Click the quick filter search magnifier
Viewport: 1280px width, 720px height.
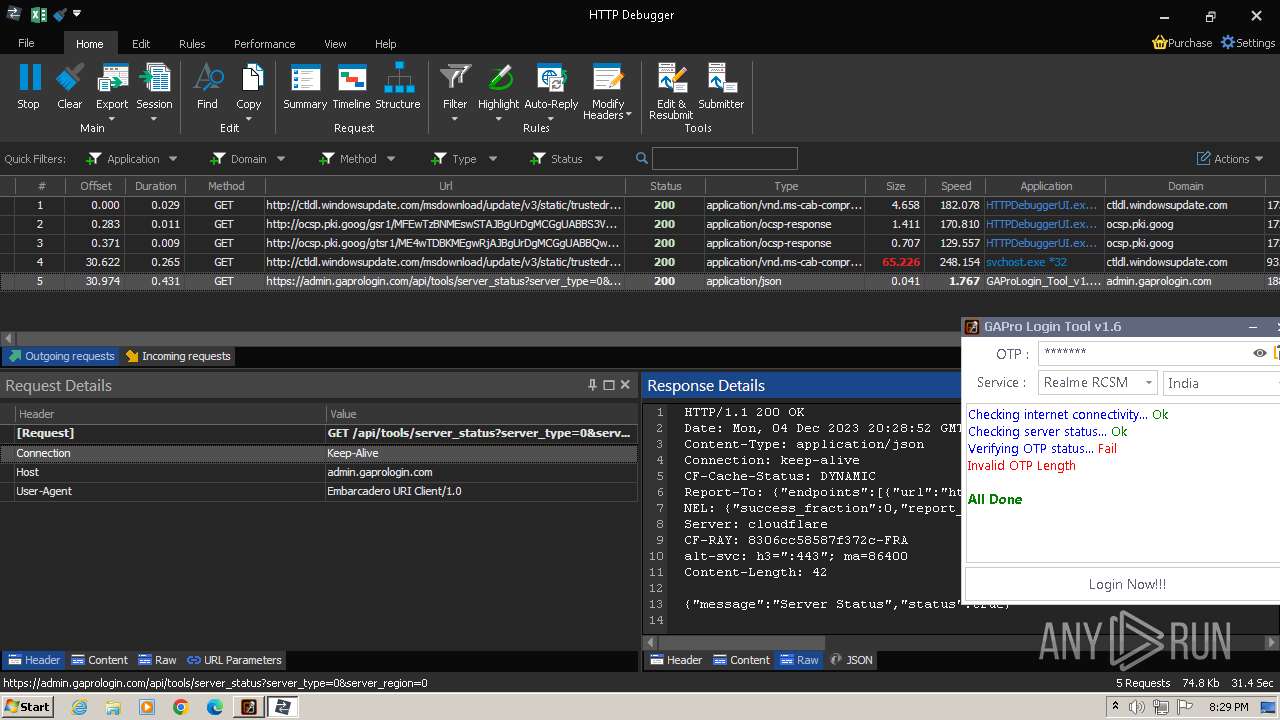click(642, 158)
